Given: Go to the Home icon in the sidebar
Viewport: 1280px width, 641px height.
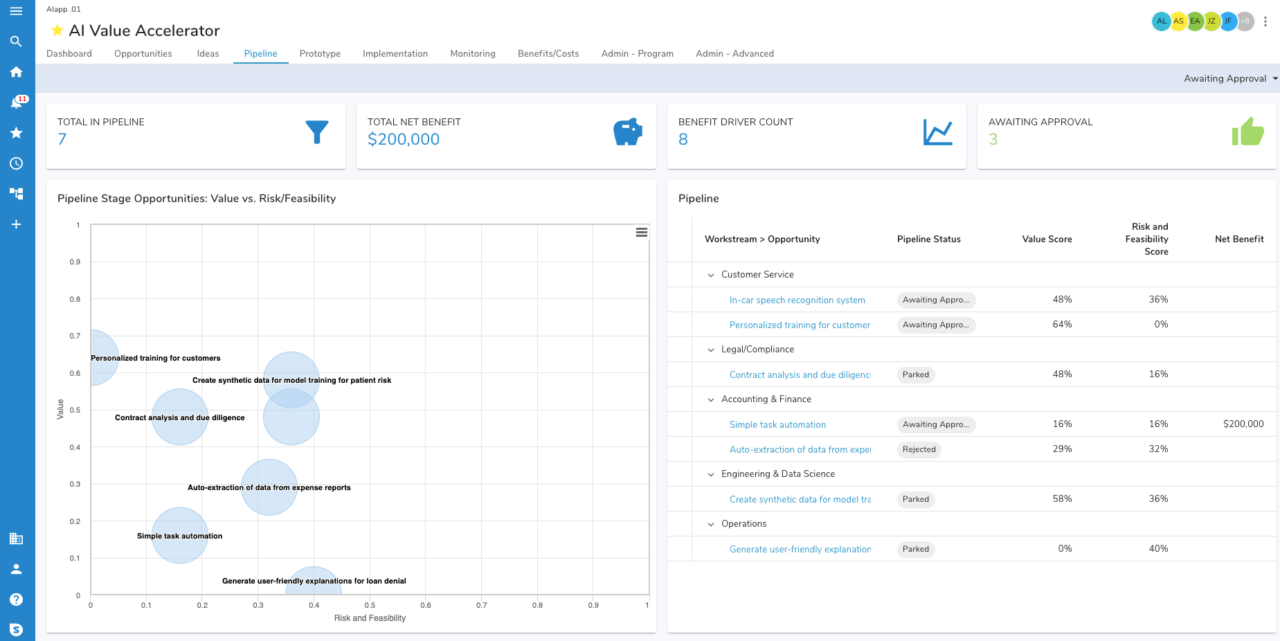Looking at the screenshot, I should pyautogui.click(x=15, y=72).
